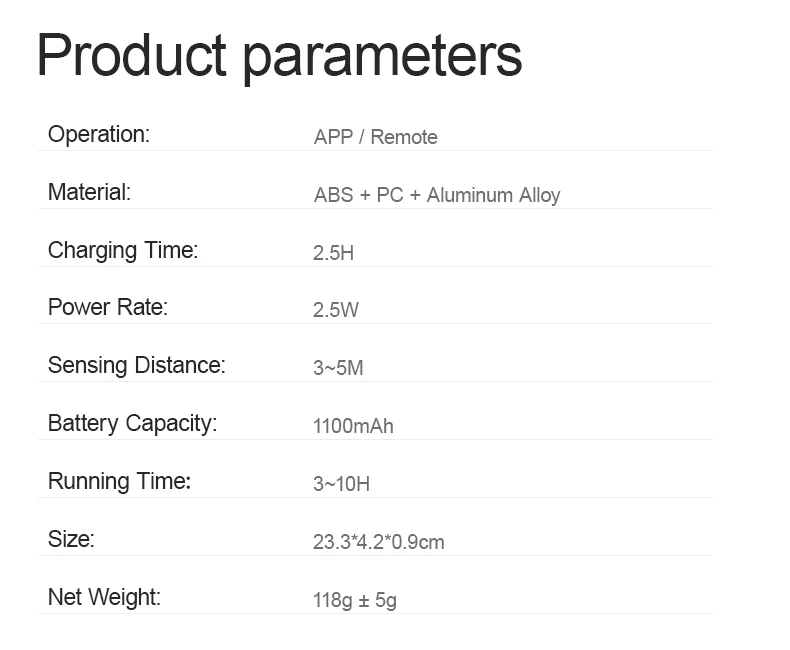
Task: Click the 118g ± 5g weight value
Action: [355, 600]
